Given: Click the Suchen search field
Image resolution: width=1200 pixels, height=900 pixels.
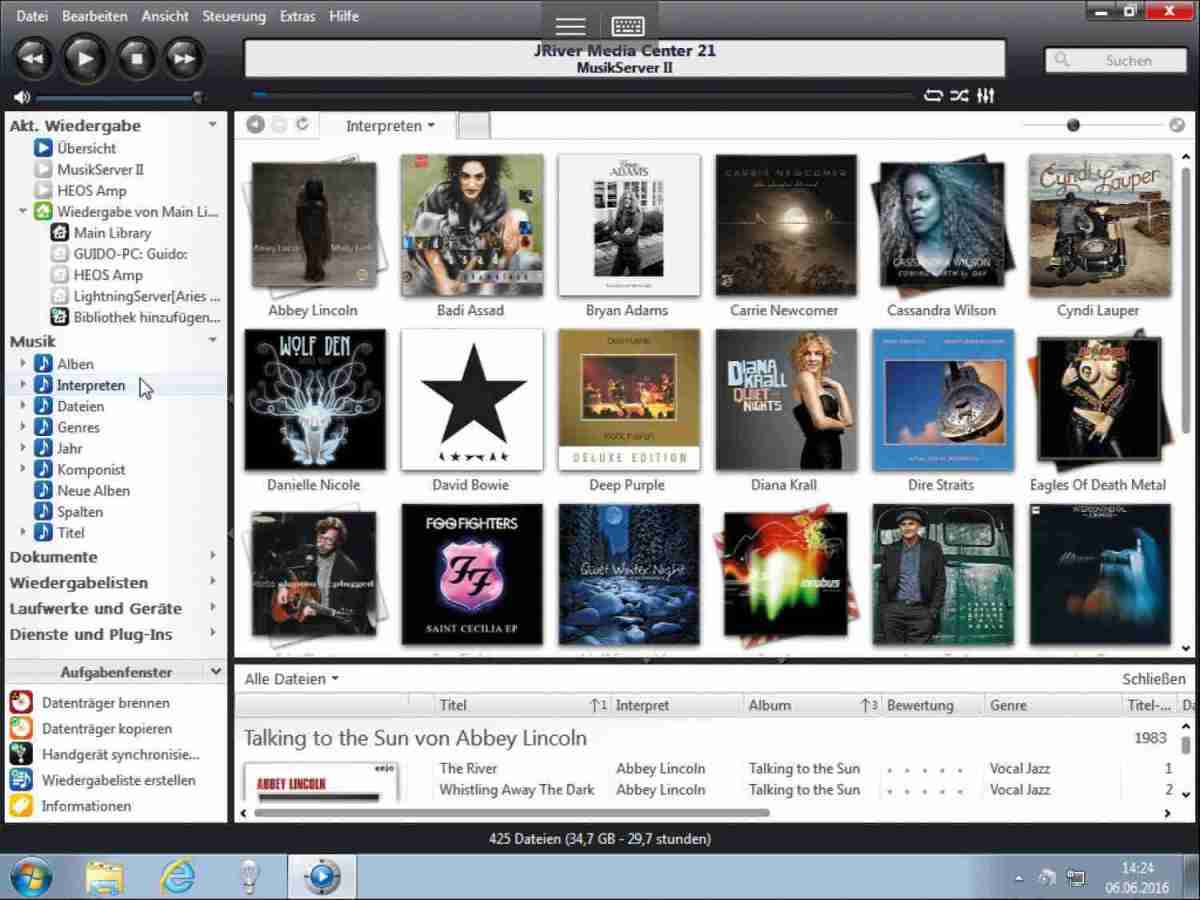Looking at the screenshot, I should (1115, 60).
